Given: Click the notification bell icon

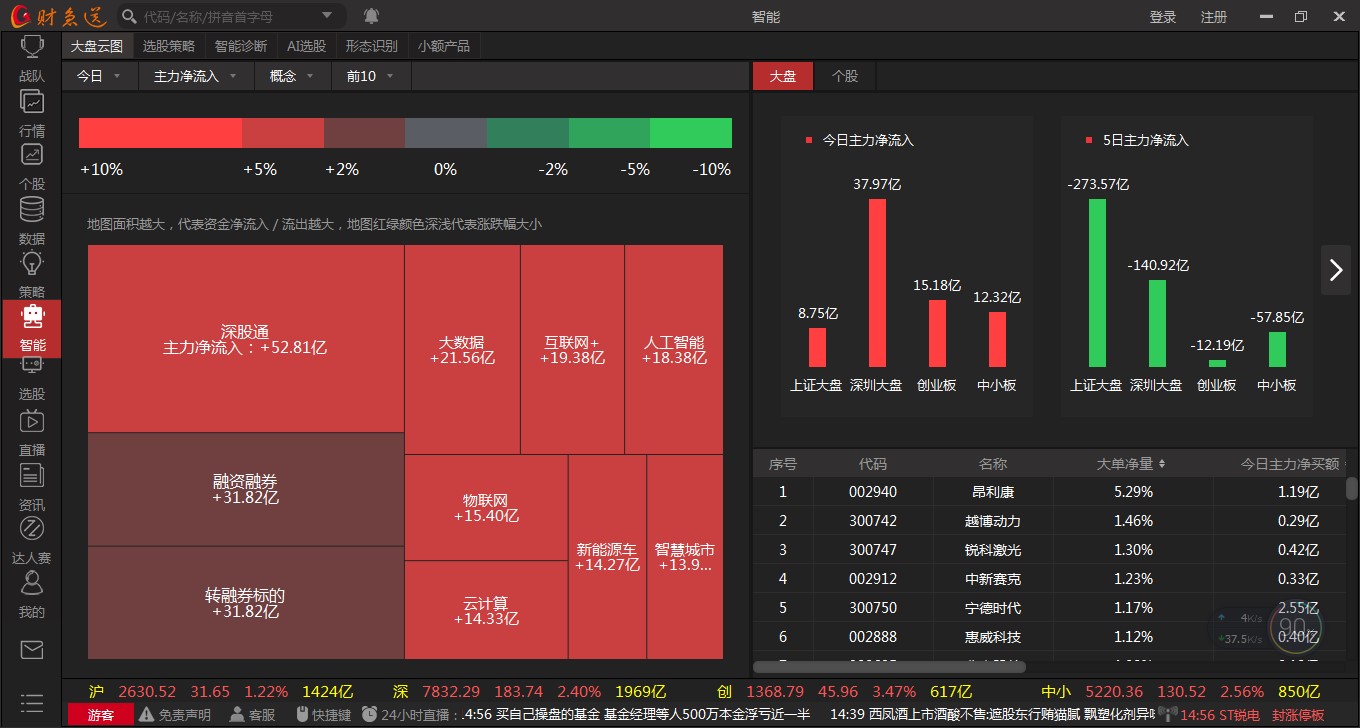Looking at the screenshot, I should pyautogui.click(x=371, y=16).
